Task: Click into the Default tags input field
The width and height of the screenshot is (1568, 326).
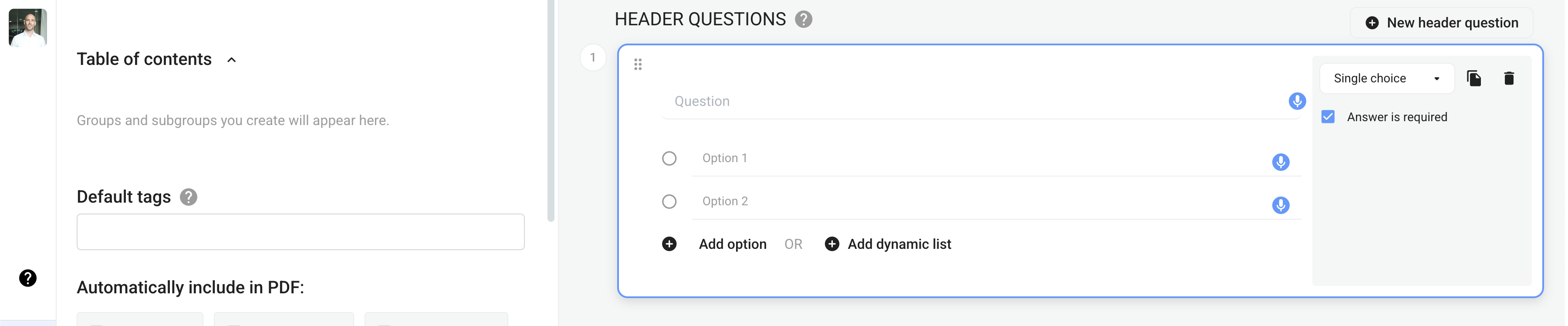Action: pyautogui.click(x=301, y=232)
